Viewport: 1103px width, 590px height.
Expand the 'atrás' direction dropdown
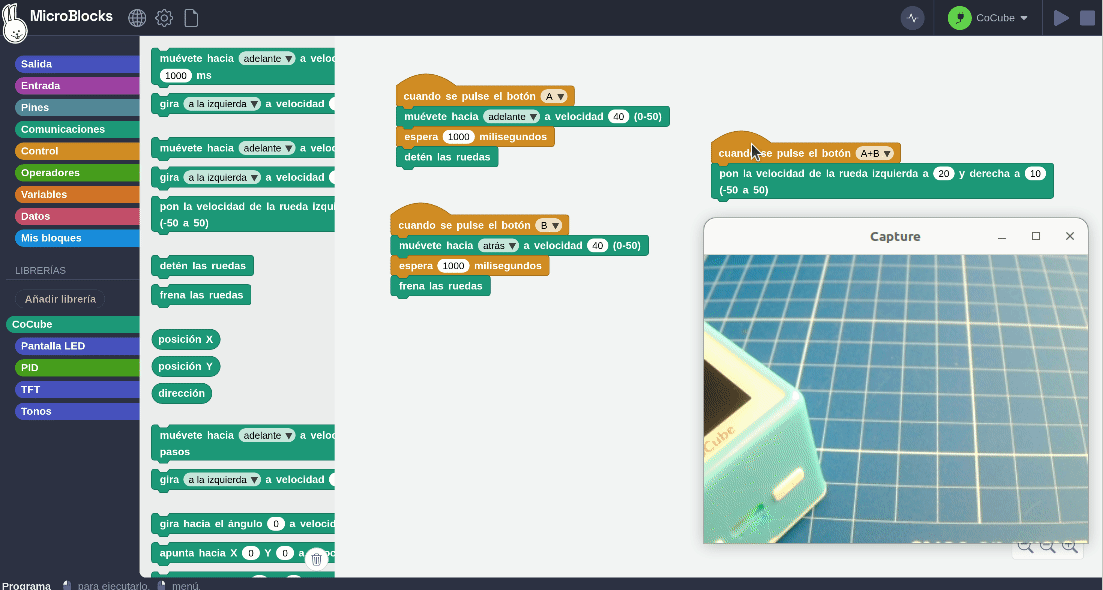pos(500,246)
